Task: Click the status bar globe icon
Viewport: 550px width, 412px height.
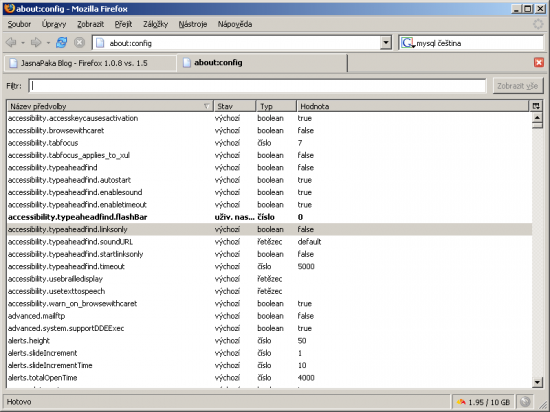Action: coord(525,402)
